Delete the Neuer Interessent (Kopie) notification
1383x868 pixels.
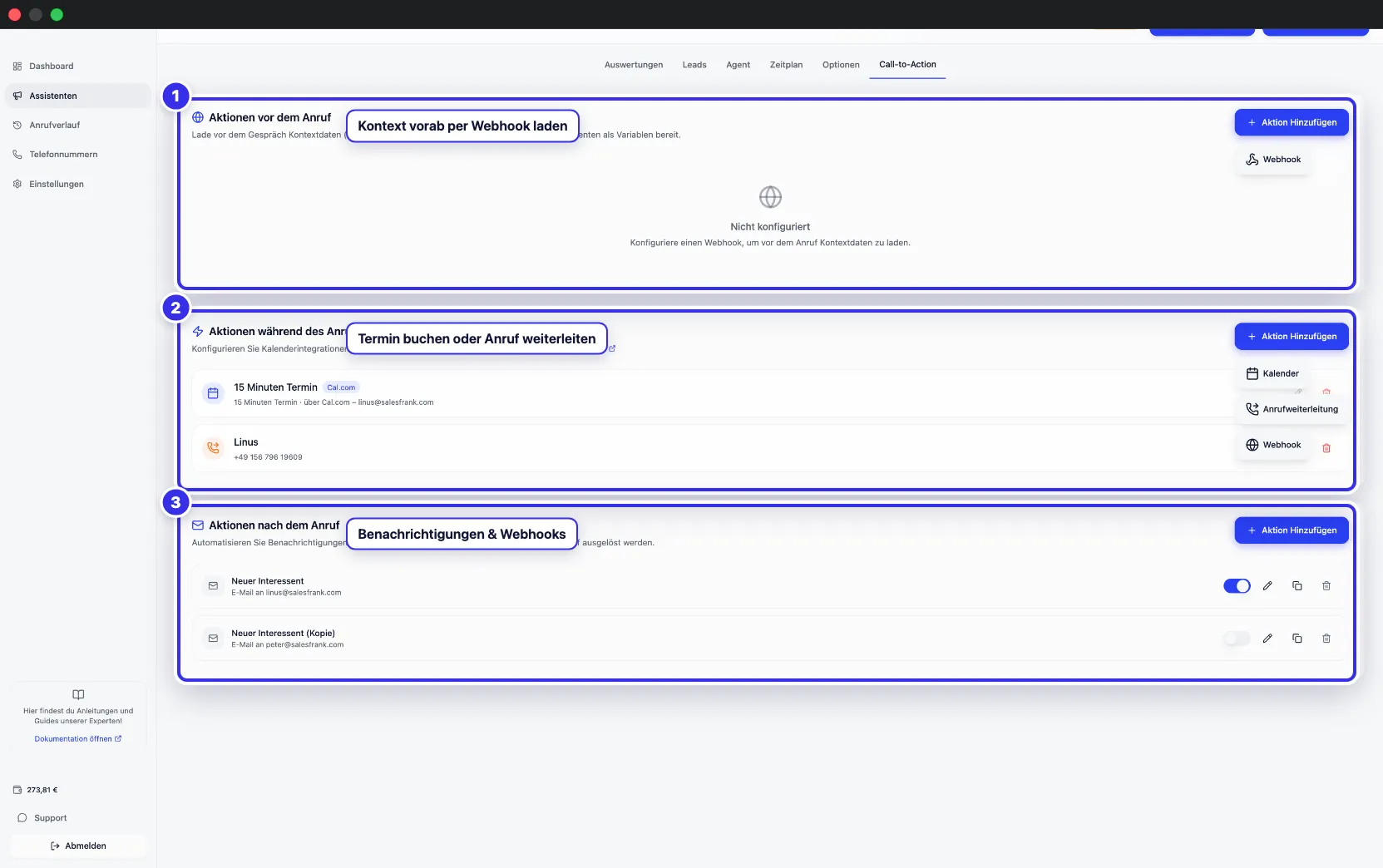pos(1326,639)
